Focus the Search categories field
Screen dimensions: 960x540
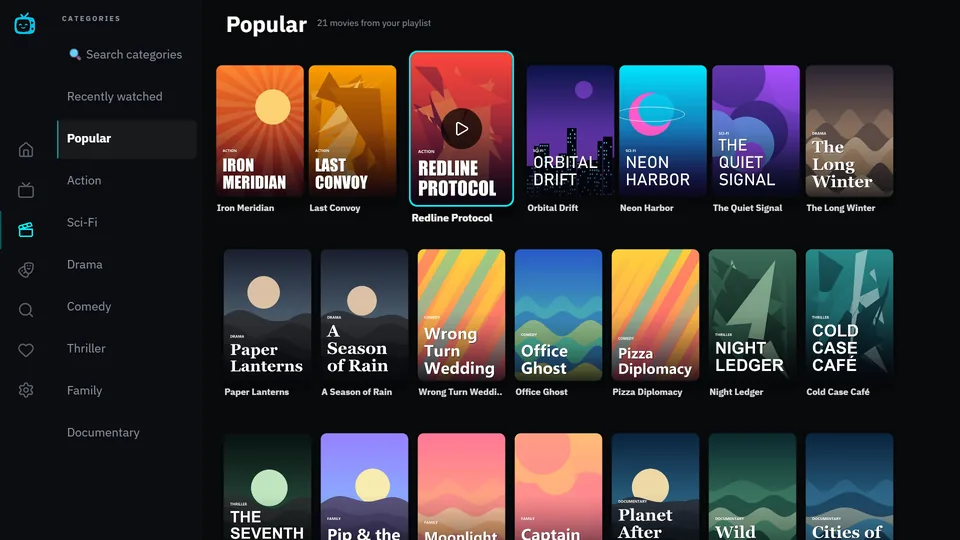click(x=127, y=54)
